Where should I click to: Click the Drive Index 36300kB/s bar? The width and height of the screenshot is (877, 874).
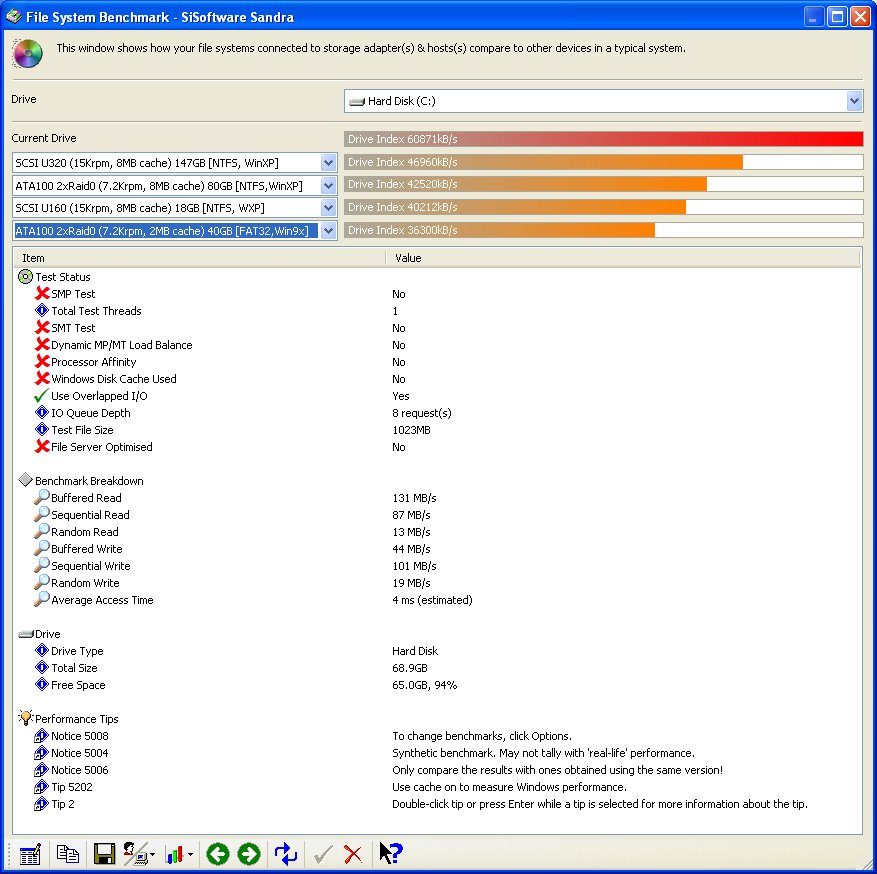[603, 230]
